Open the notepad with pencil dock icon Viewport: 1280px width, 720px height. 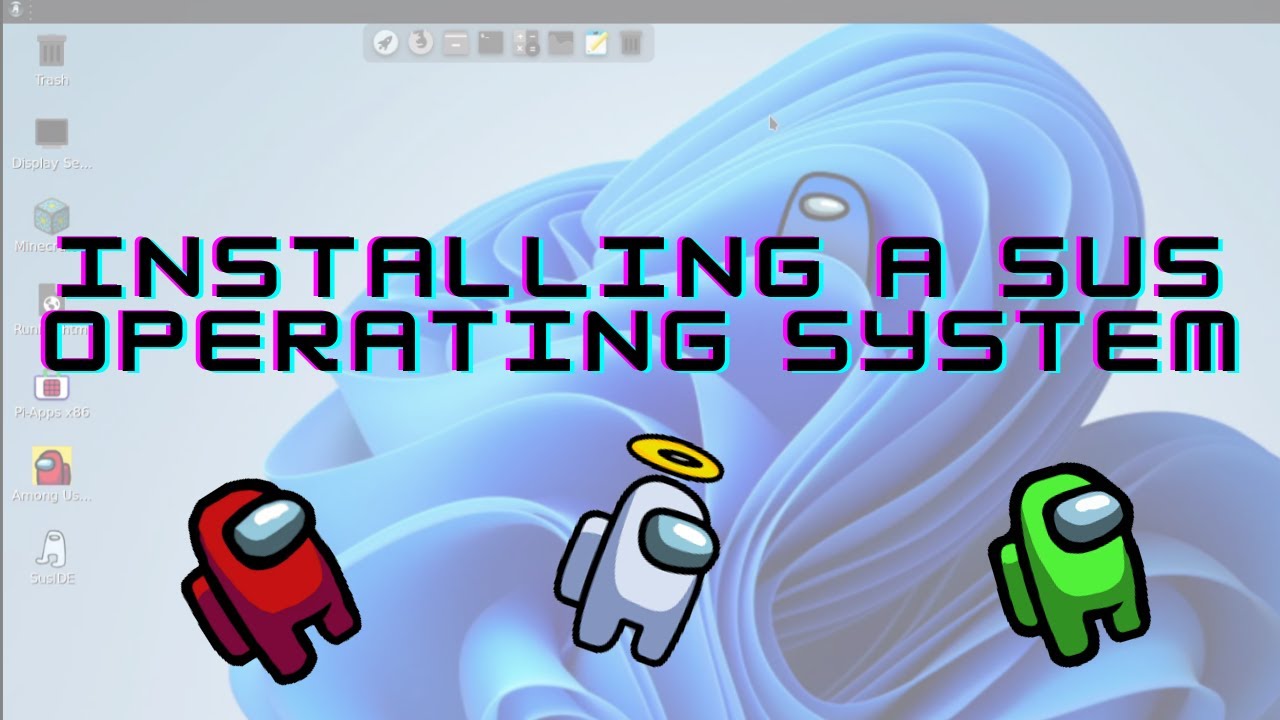[x=596, y=43]
